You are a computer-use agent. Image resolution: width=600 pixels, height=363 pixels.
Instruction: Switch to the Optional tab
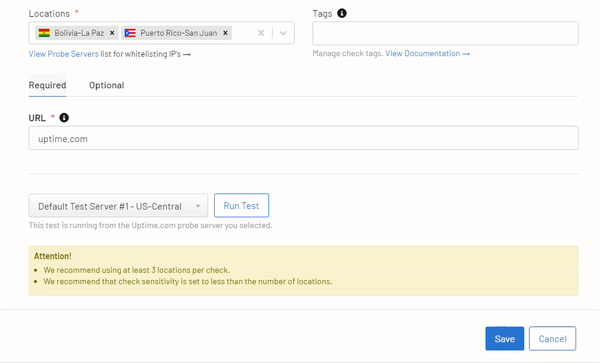(106, 85)
